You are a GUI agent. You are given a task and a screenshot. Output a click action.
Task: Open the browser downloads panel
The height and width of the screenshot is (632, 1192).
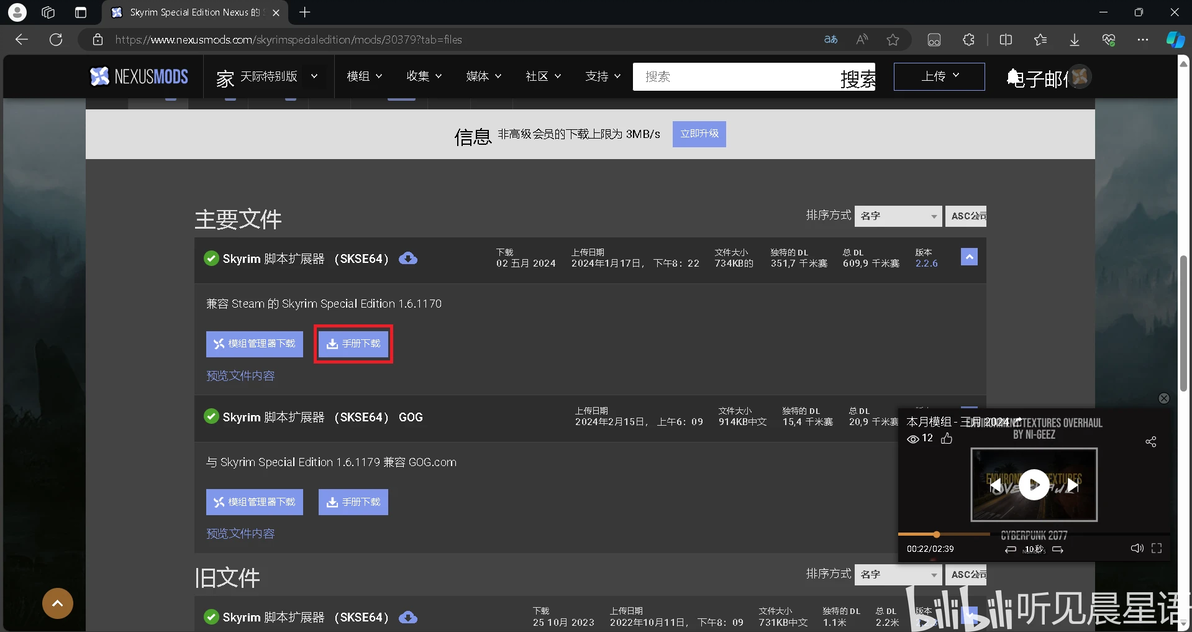(1074, 40)
